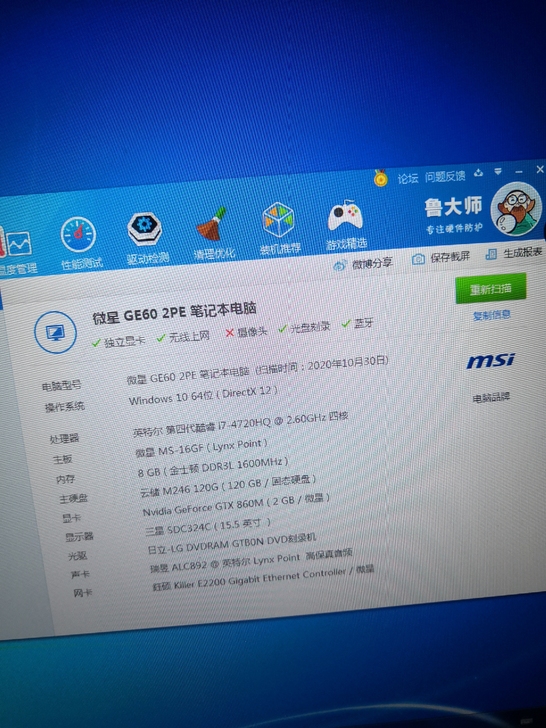
Task: Click the Windows 10 64位 DirectX 12 value
Action: (203, 396)
